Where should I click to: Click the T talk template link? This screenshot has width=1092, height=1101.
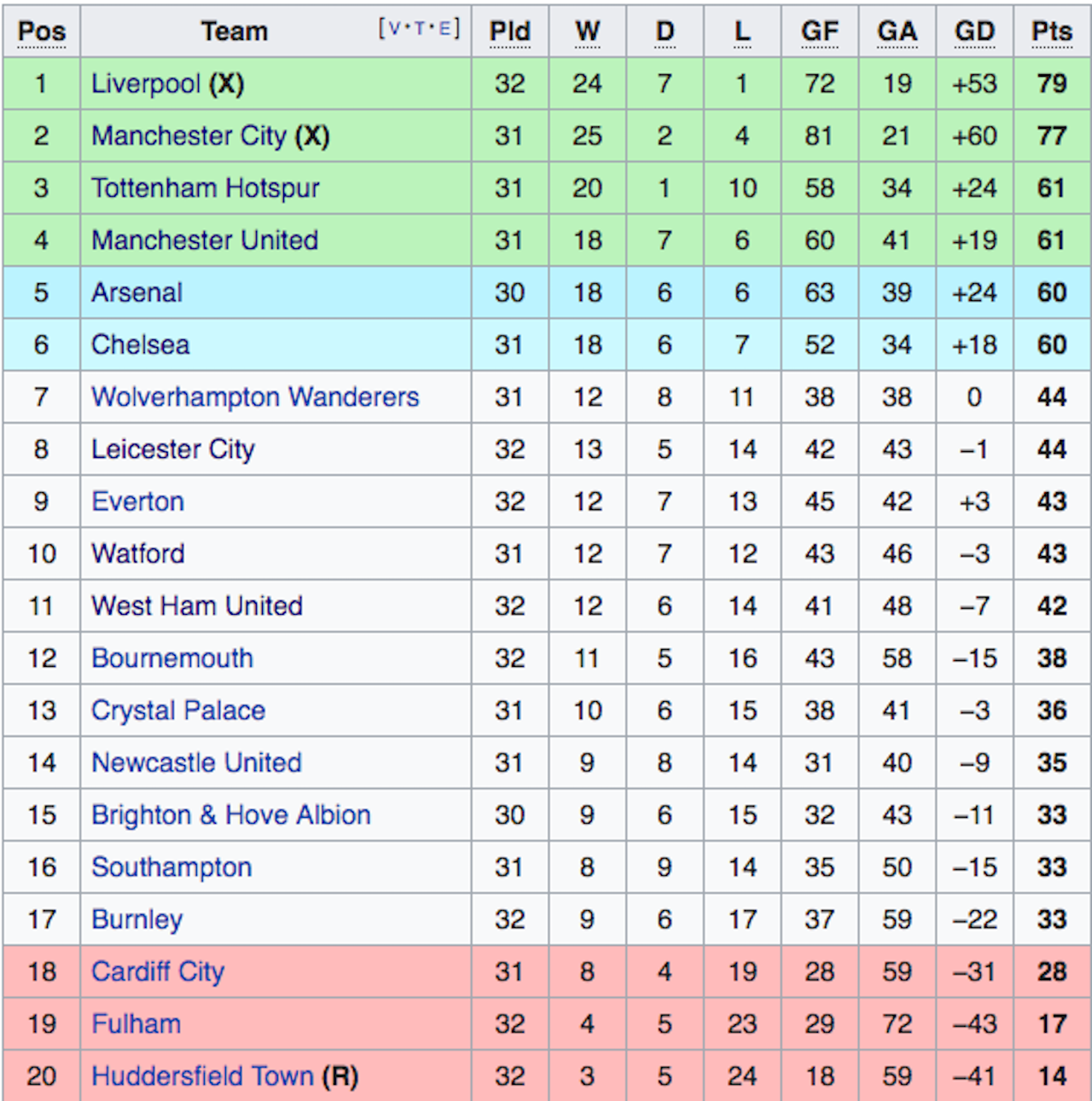click(419, 28)
